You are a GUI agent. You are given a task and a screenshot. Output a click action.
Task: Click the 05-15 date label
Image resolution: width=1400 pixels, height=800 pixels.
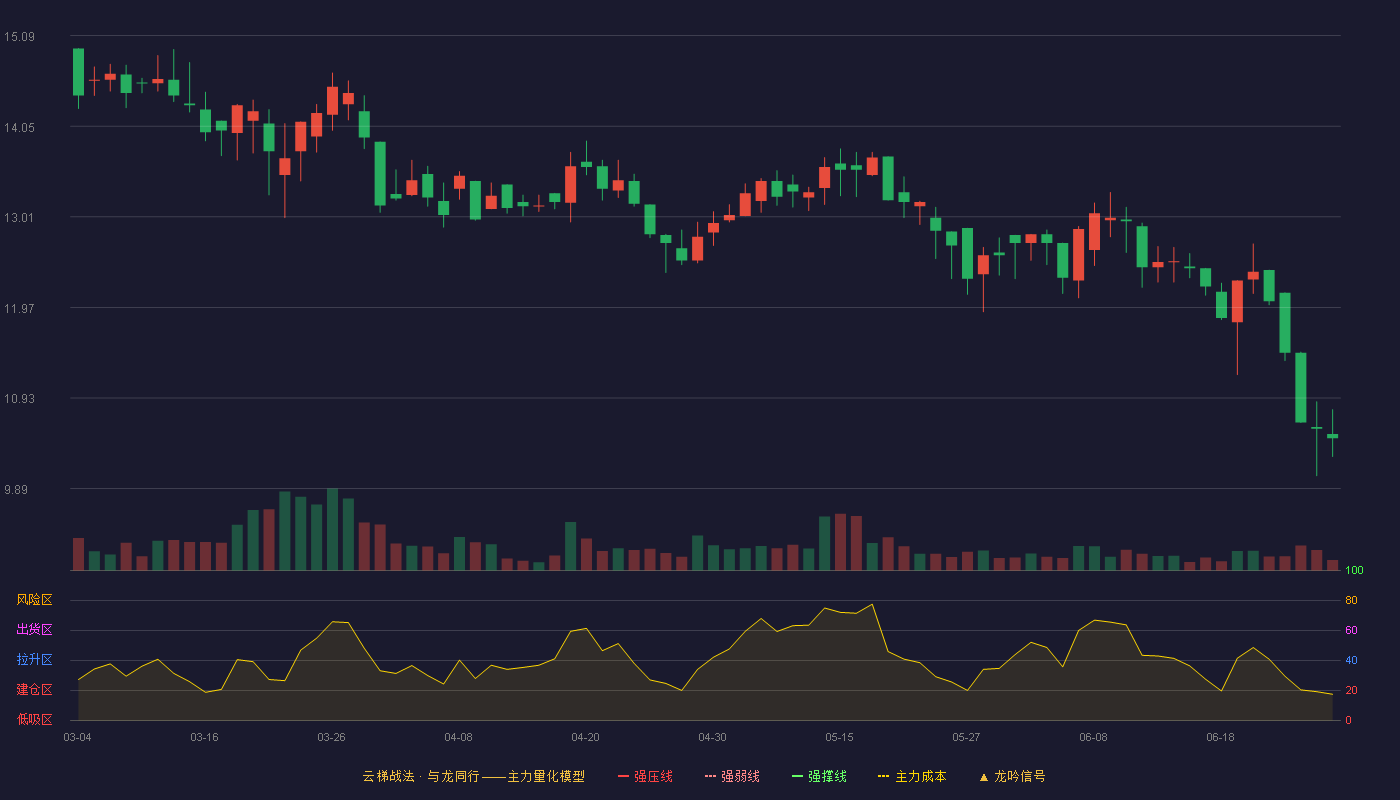(839, 737)
